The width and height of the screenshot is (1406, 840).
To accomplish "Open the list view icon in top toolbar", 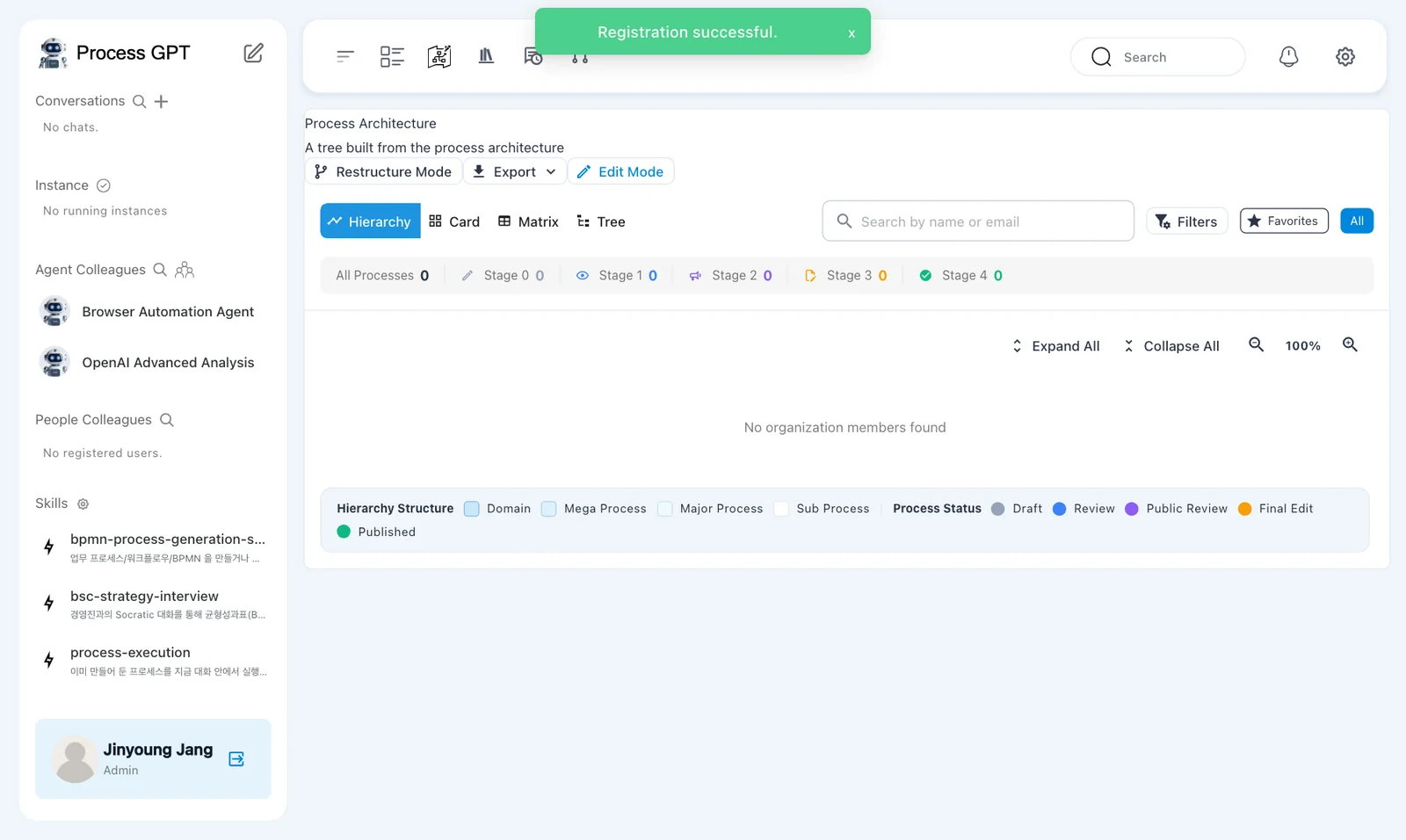I will pos(392,56).
